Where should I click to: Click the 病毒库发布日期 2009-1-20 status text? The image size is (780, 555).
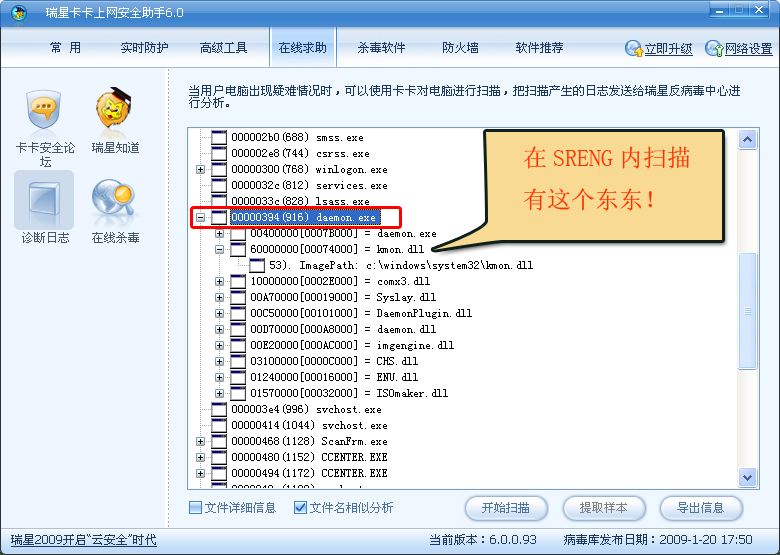click(x=658, y=540)
